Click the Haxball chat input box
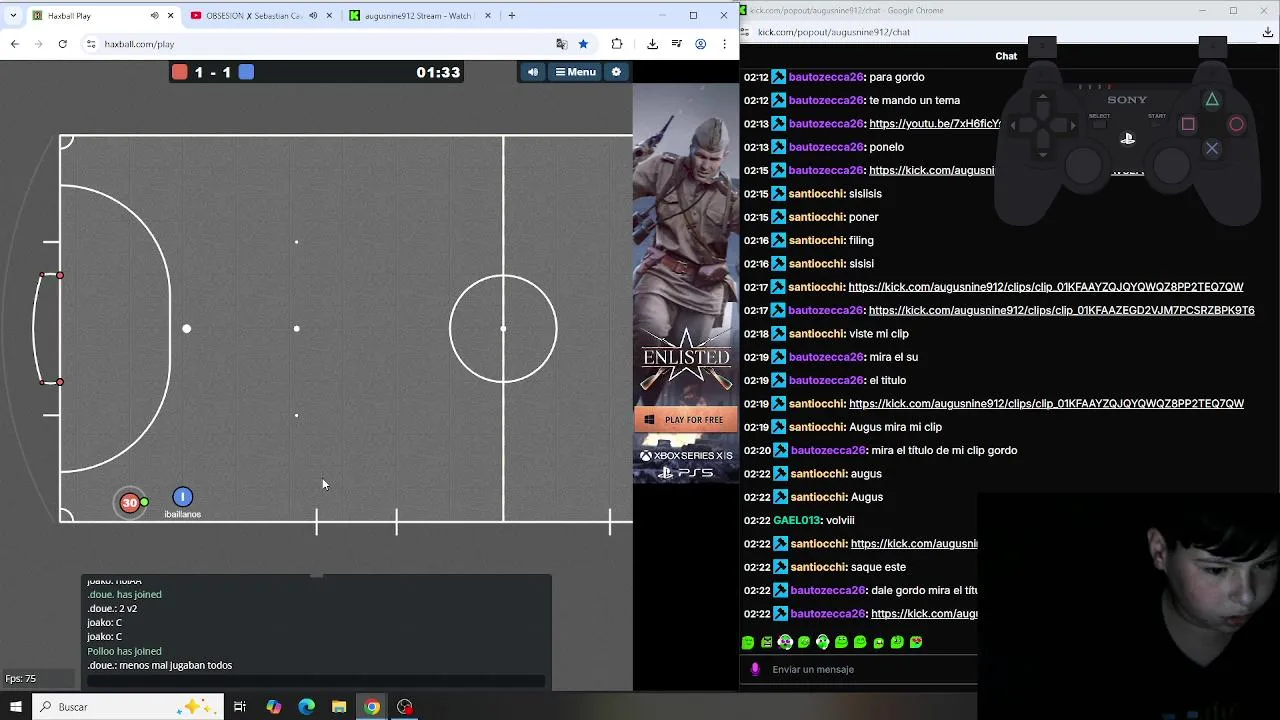 [x=316, y=681]
